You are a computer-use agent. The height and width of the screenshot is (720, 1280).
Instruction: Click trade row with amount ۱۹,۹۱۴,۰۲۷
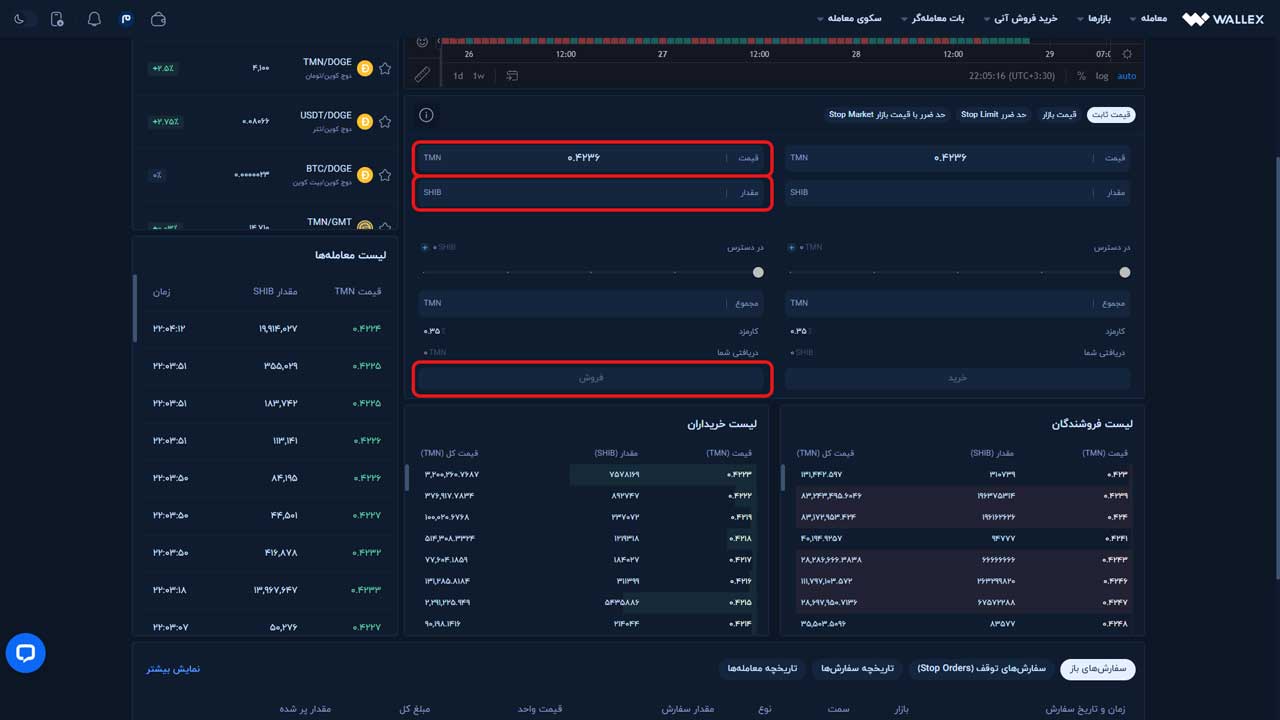pos(266,328)
